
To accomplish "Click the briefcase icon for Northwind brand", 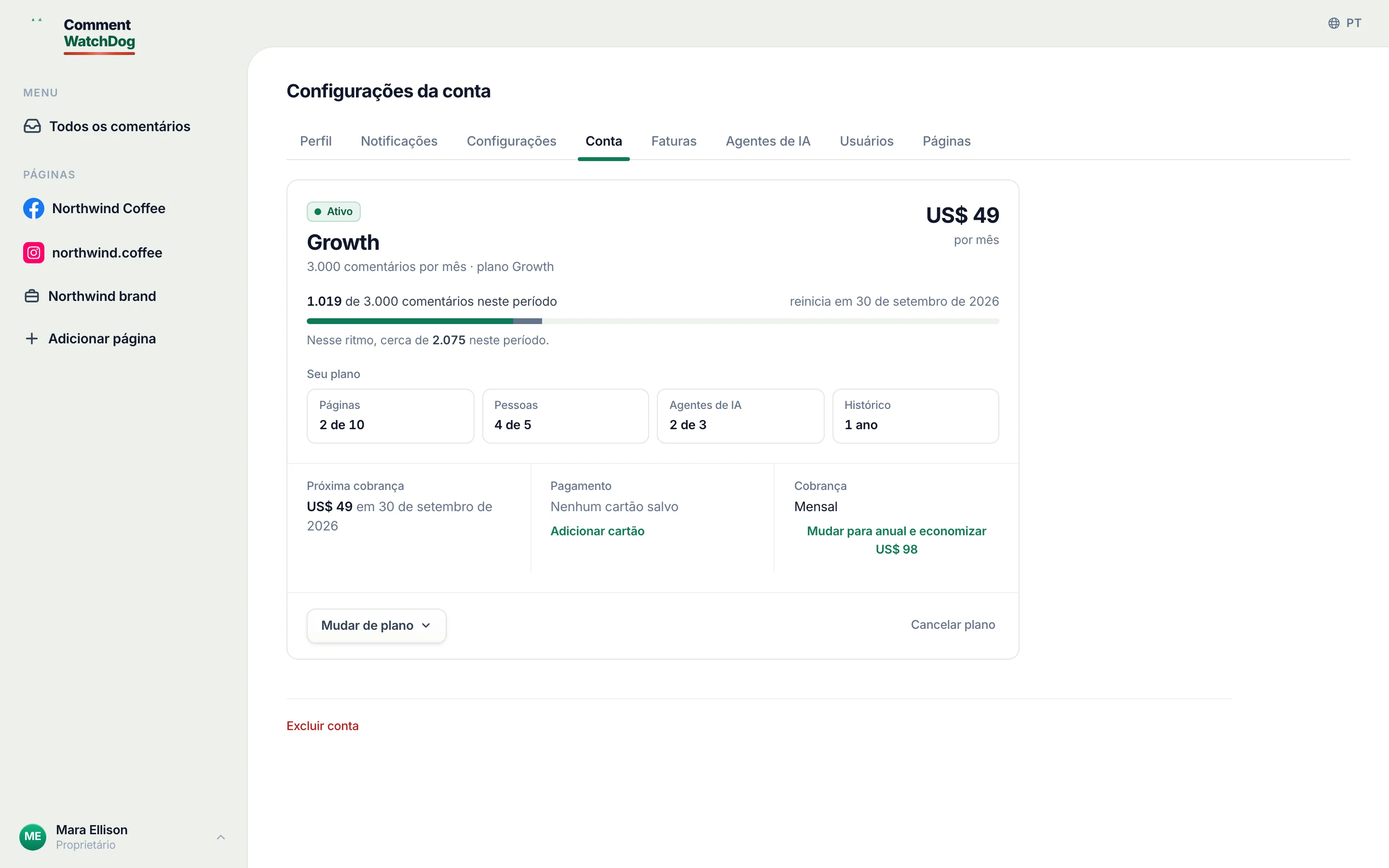I will (x=32, y=296).
